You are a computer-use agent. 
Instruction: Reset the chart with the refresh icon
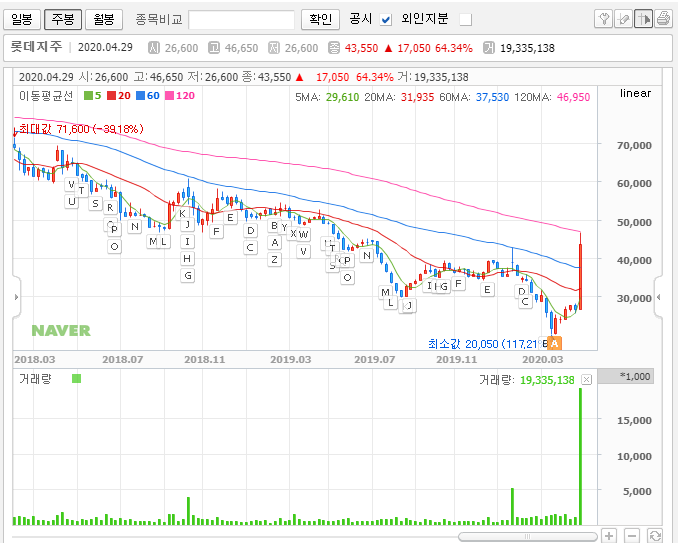pos(655,536)
